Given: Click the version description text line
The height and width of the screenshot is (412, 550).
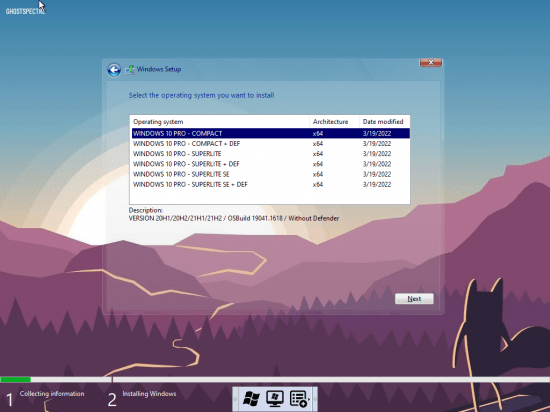Looking at the screenshot, I should pyautogui.click(x=234, y=218).
